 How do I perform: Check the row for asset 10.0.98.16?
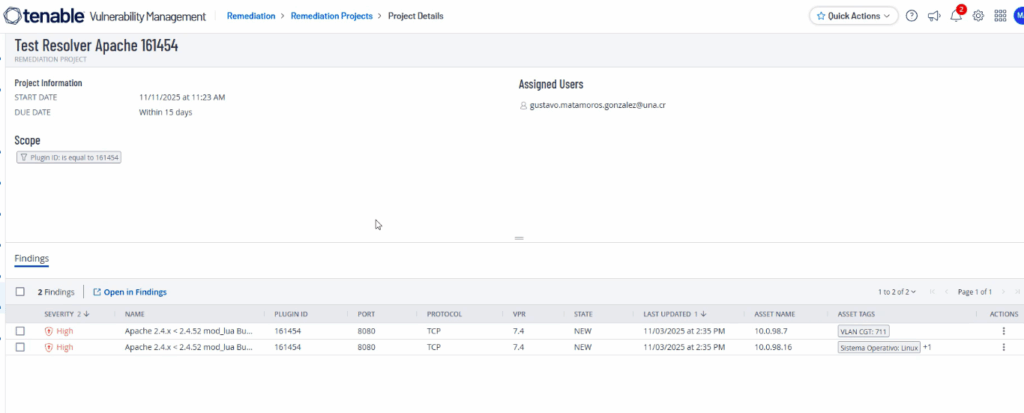pos(20,347)
